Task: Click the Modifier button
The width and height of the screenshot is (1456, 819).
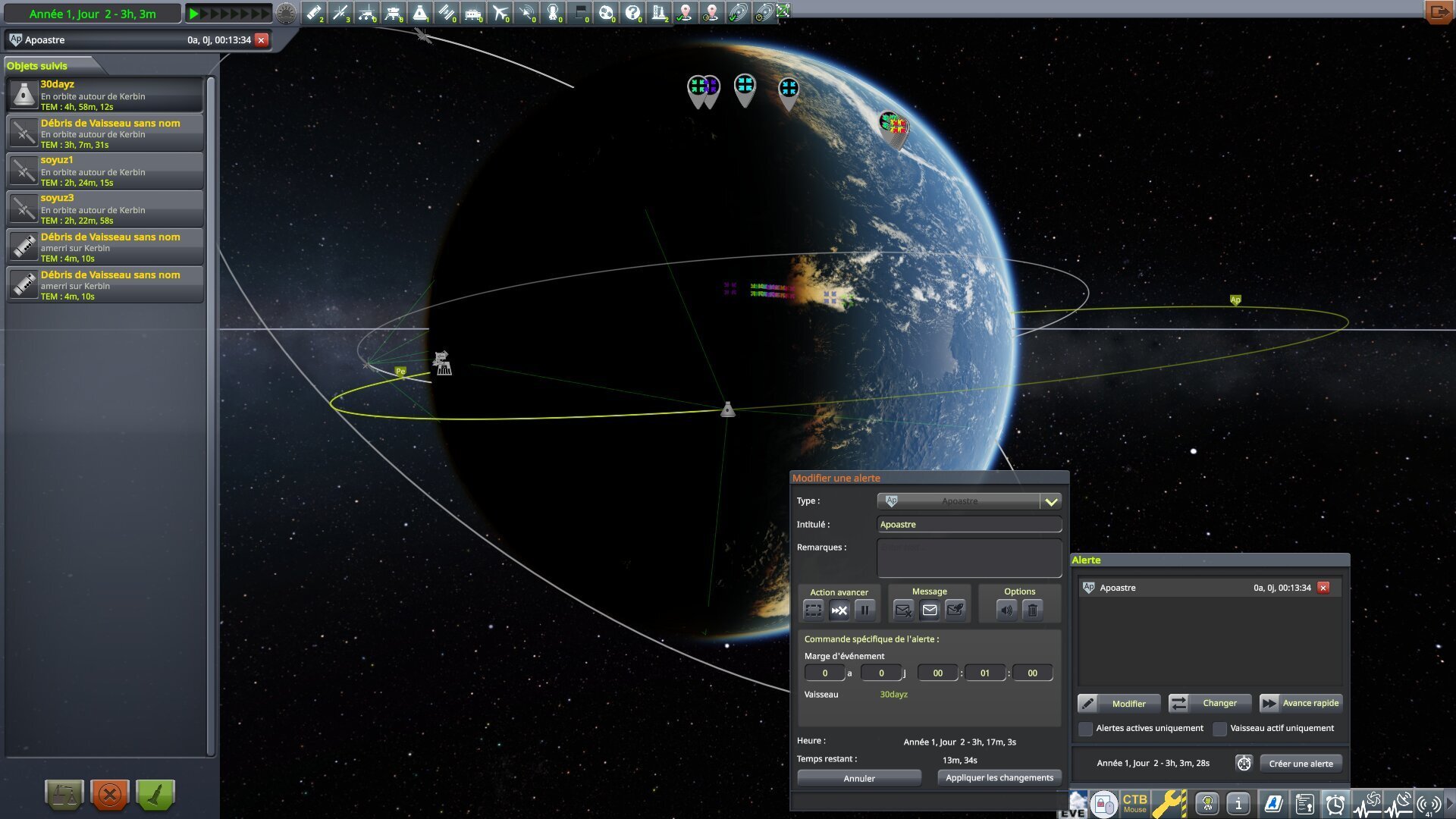Action: point(1119,704)
